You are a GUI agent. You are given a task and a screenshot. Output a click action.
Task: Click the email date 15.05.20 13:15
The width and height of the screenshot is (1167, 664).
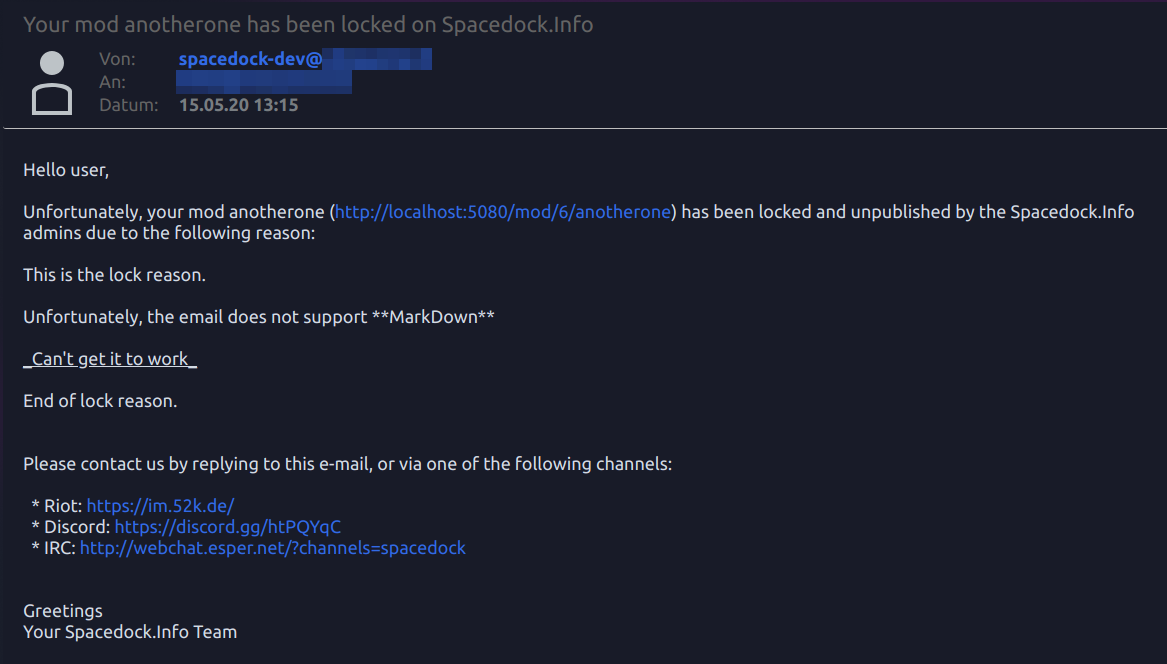pos(238,105)
